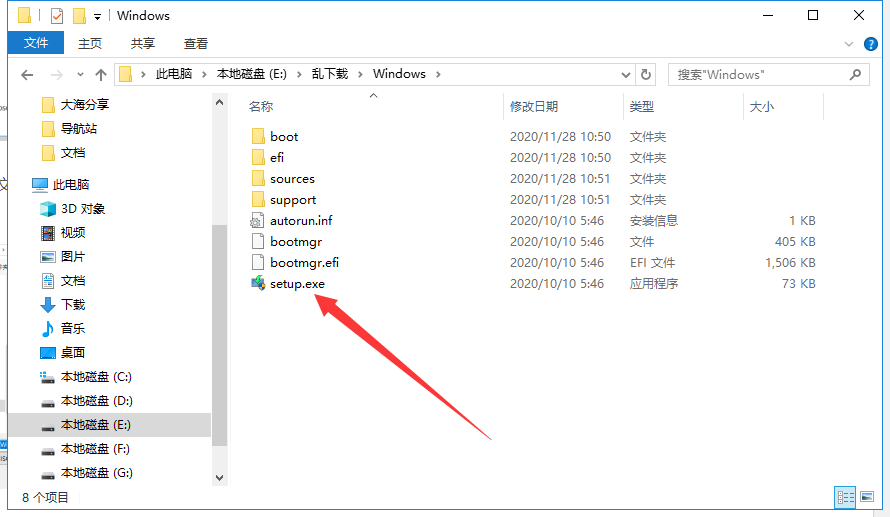890x517 pixels.
Task: Open the help question mark icon
Action: 871,44
